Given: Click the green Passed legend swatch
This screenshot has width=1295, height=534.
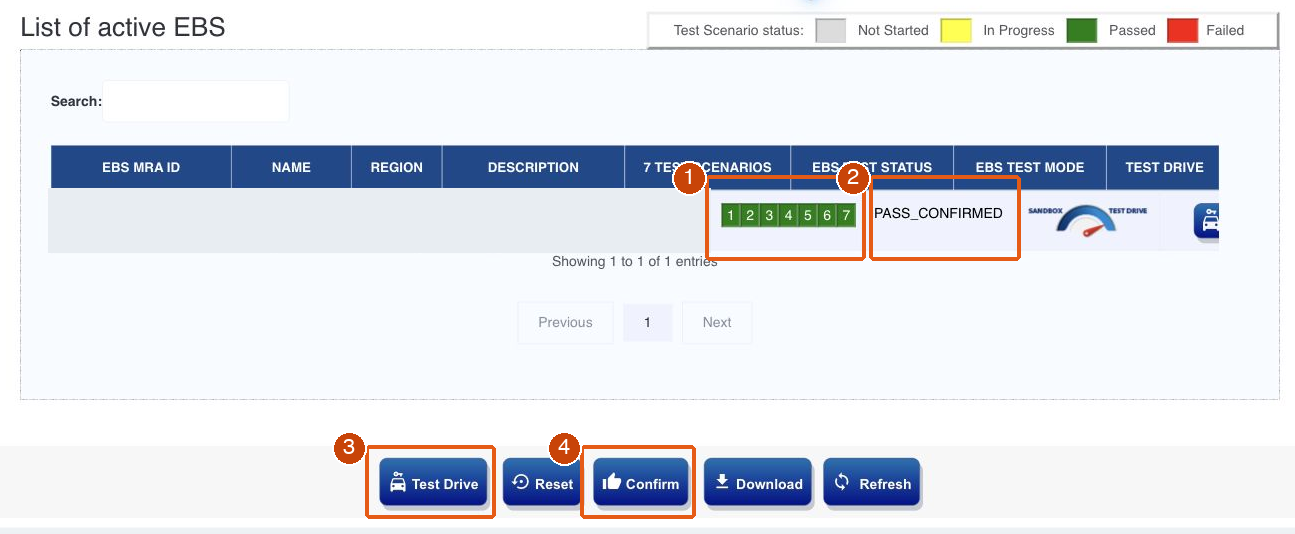Looking at the screenshot, I should [1082, 30].
